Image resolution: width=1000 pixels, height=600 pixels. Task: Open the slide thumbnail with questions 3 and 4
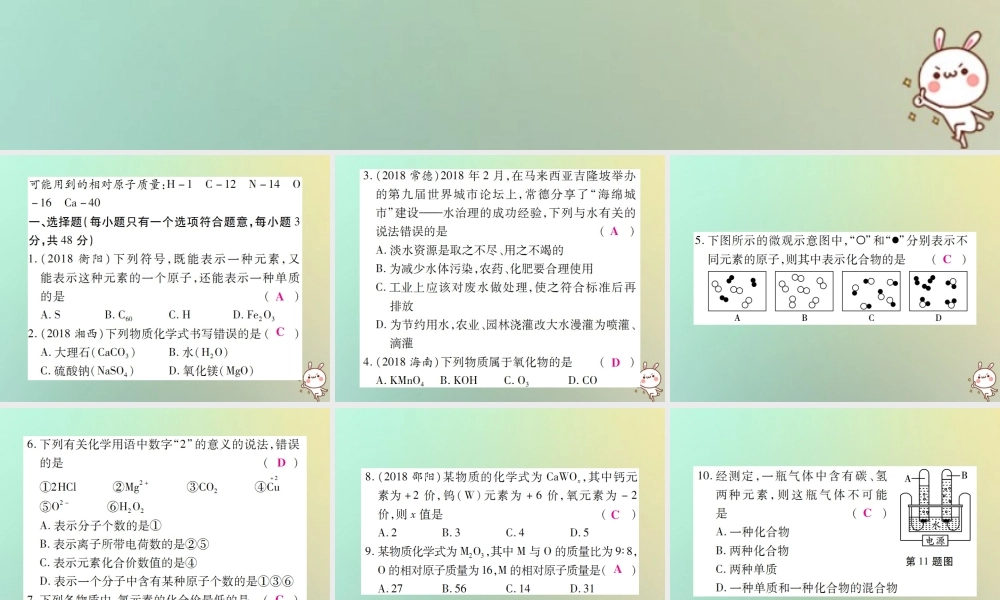500,279
